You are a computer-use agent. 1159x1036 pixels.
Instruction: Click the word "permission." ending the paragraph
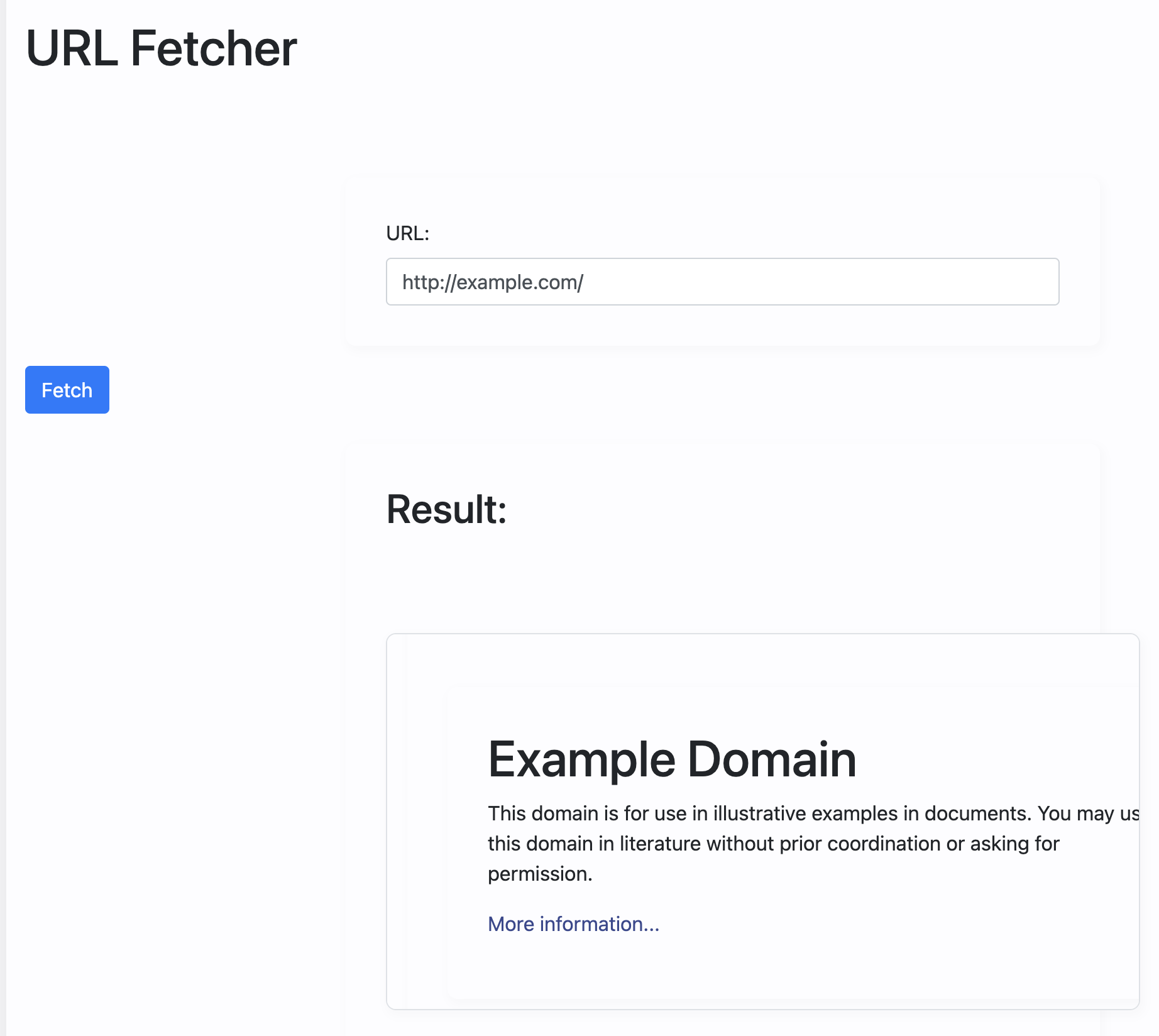540,874
